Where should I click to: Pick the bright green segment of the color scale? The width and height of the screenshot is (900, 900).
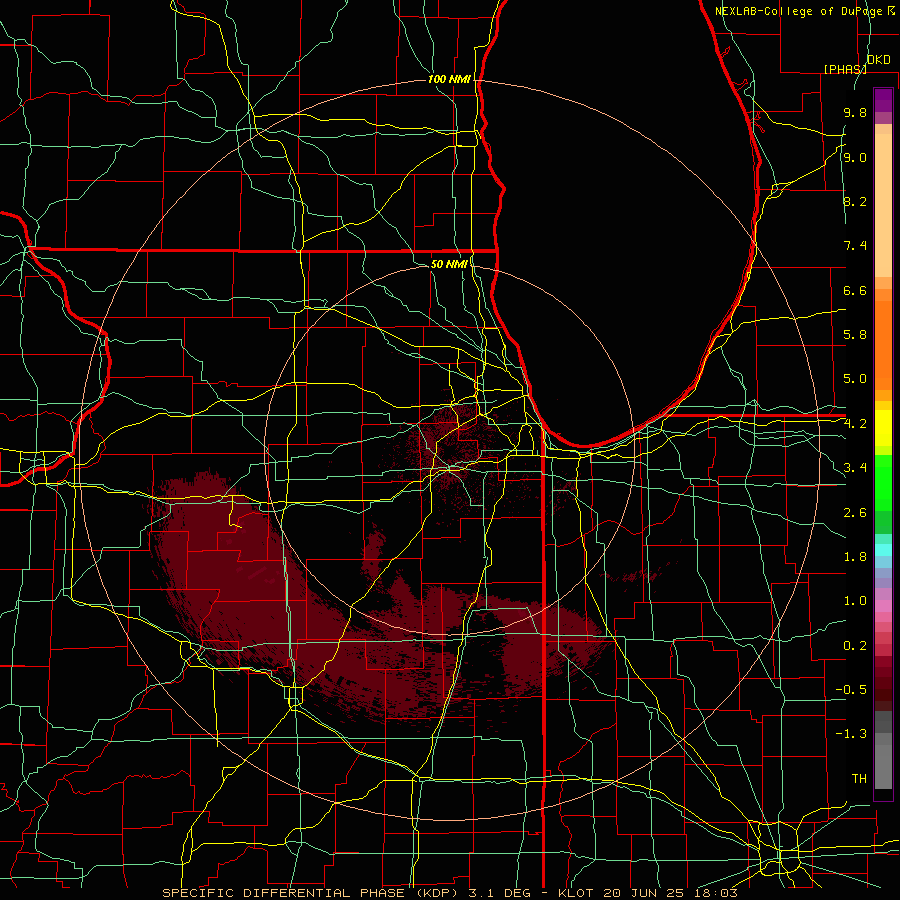[883, 482]
